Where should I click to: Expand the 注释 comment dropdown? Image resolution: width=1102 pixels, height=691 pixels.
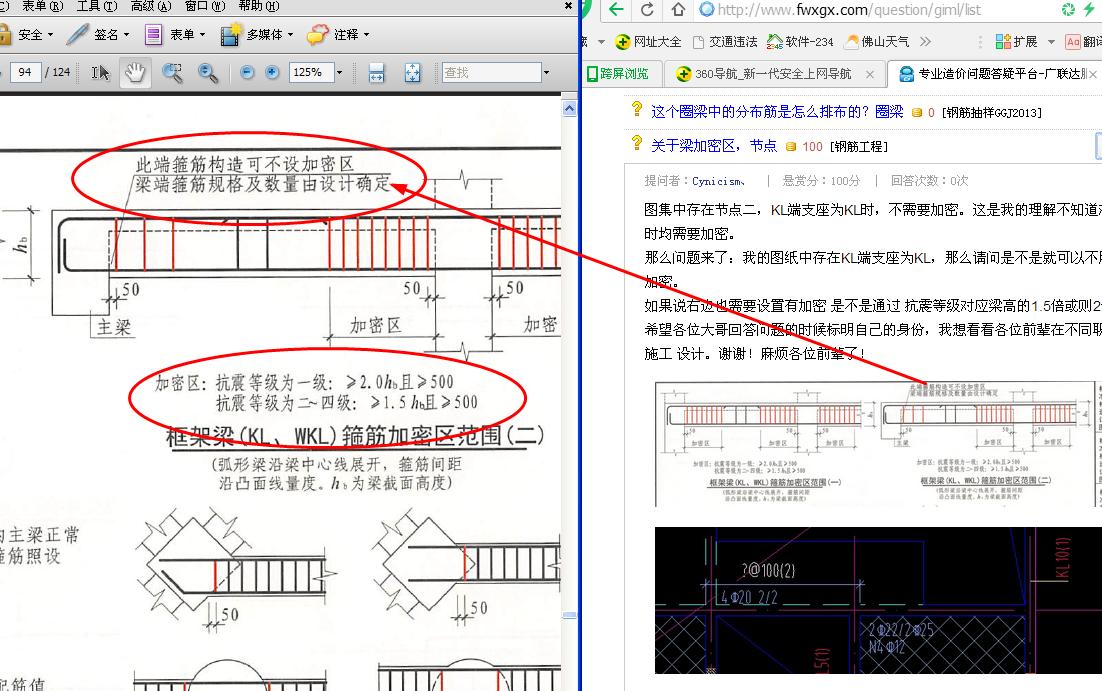coord(366,34)
